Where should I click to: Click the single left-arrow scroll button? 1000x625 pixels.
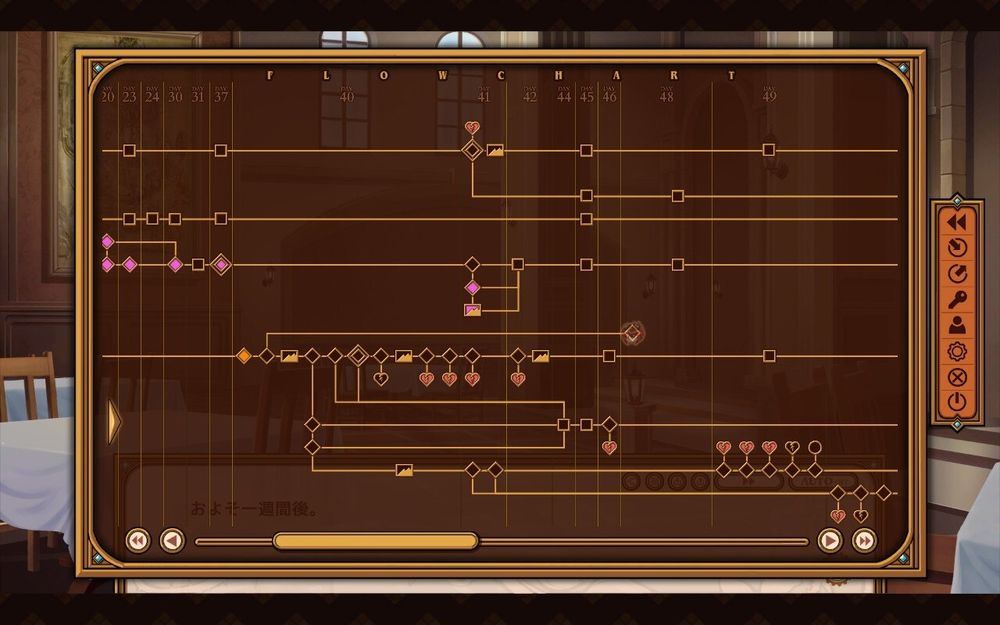coord(172,541)
